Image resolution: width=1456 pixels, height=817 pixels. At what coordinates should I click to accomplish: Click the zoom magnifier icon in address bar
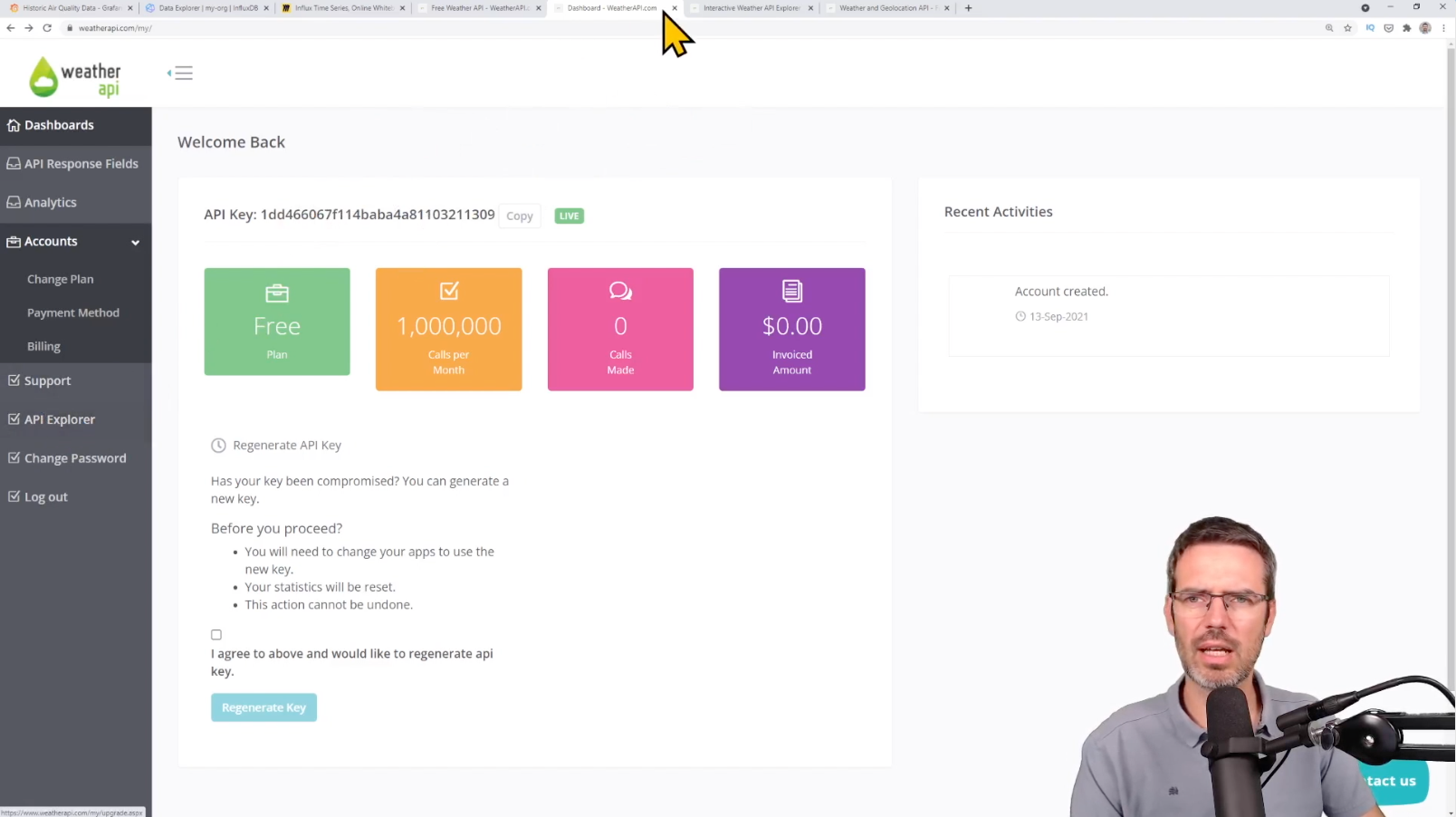coord(1329,28)
